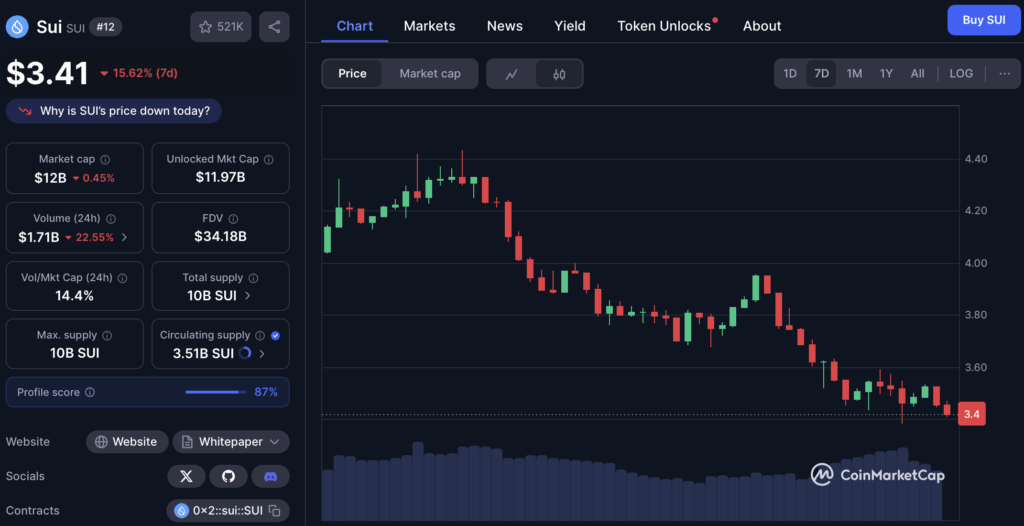This screenshot has width=1024, height=526.
Task: Click the 4.40 price axis label
Action: click(x=975, y=159)
